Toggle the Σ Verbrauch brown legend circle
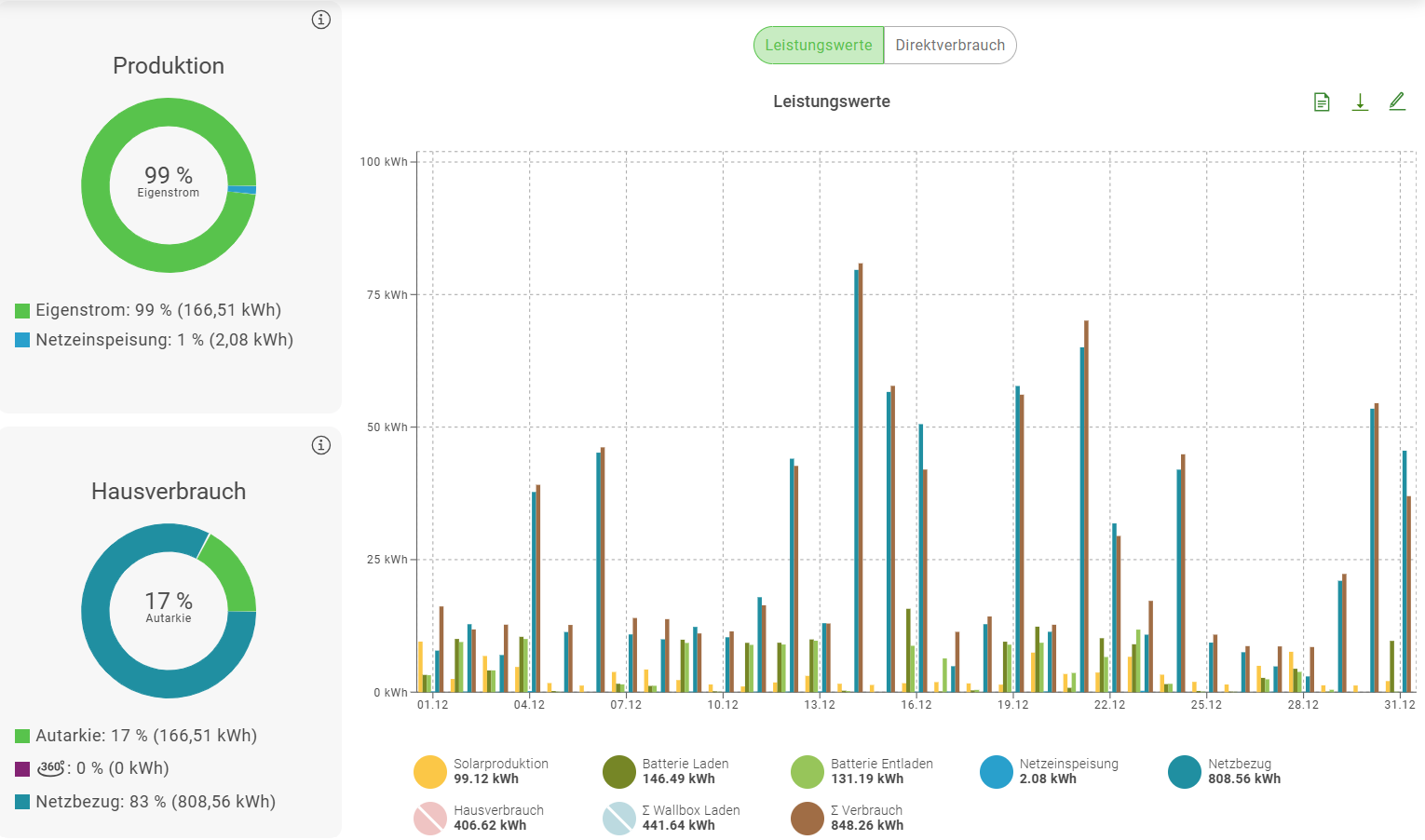This screenshot has height=840, width=1425. pos(807,818)
